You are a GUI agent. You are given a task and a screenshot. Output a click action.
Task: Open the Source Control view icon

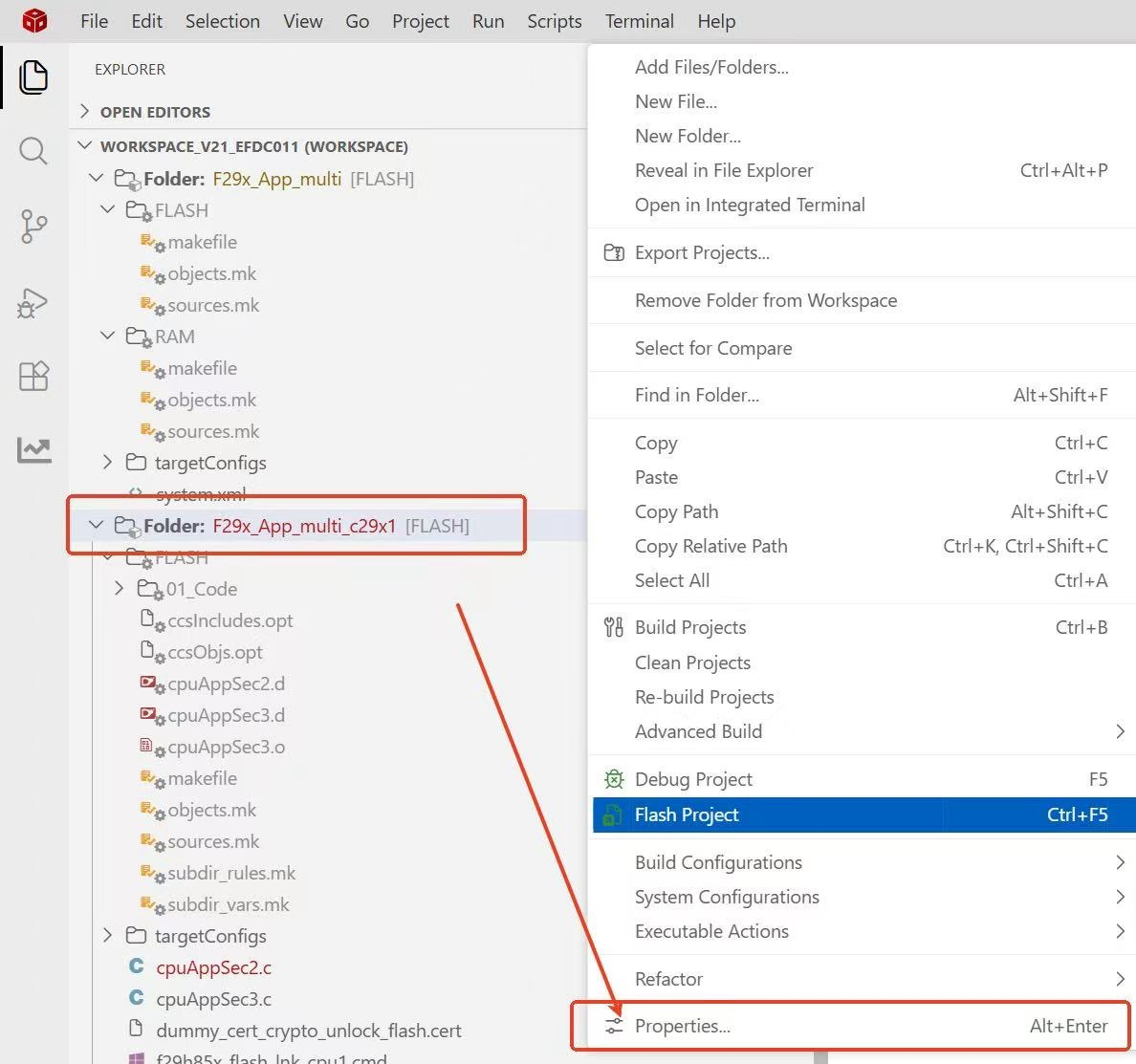pos(33,227)
